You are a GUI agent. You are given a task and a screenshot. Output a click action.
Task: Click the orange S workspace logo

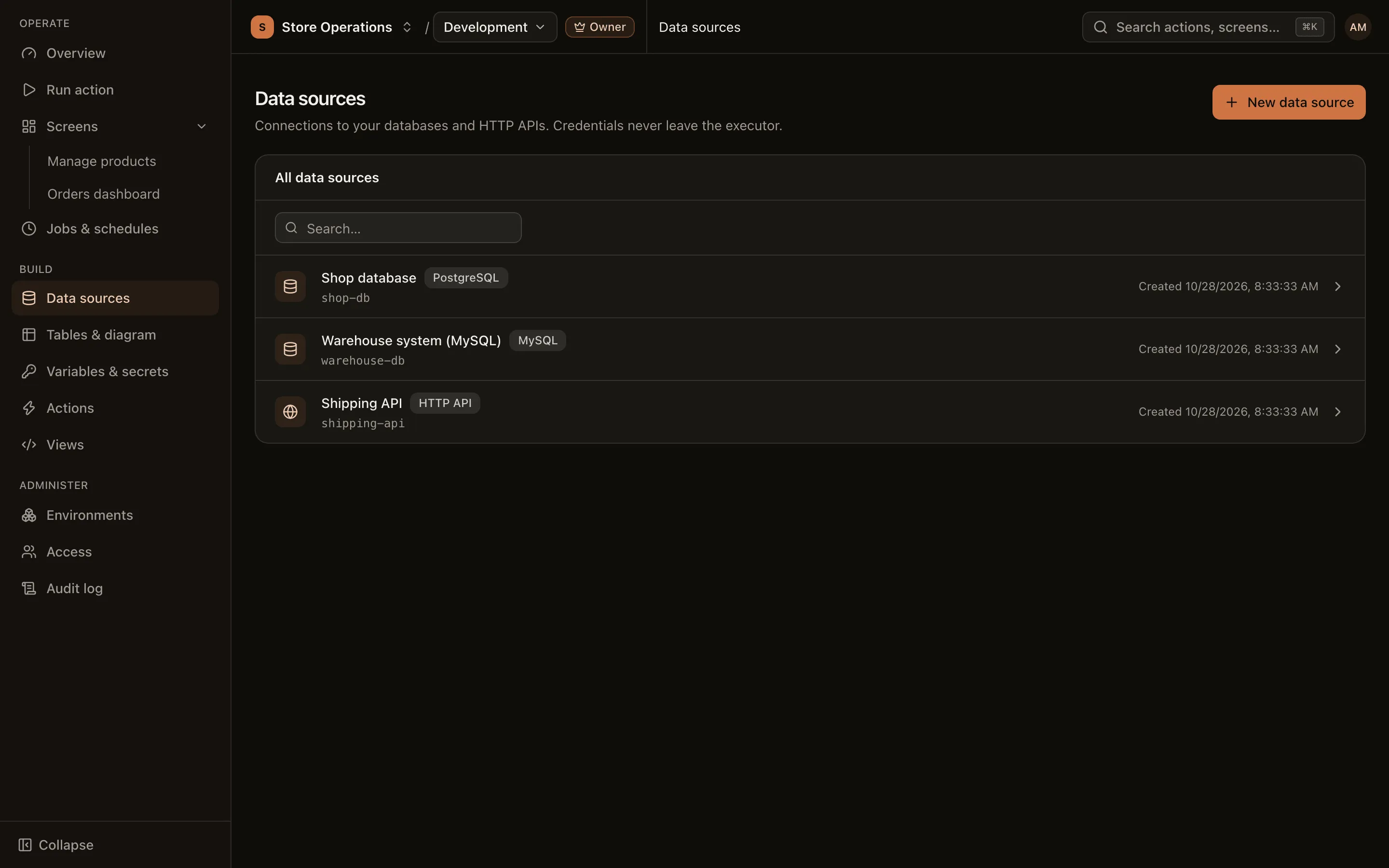coord(262,27)
